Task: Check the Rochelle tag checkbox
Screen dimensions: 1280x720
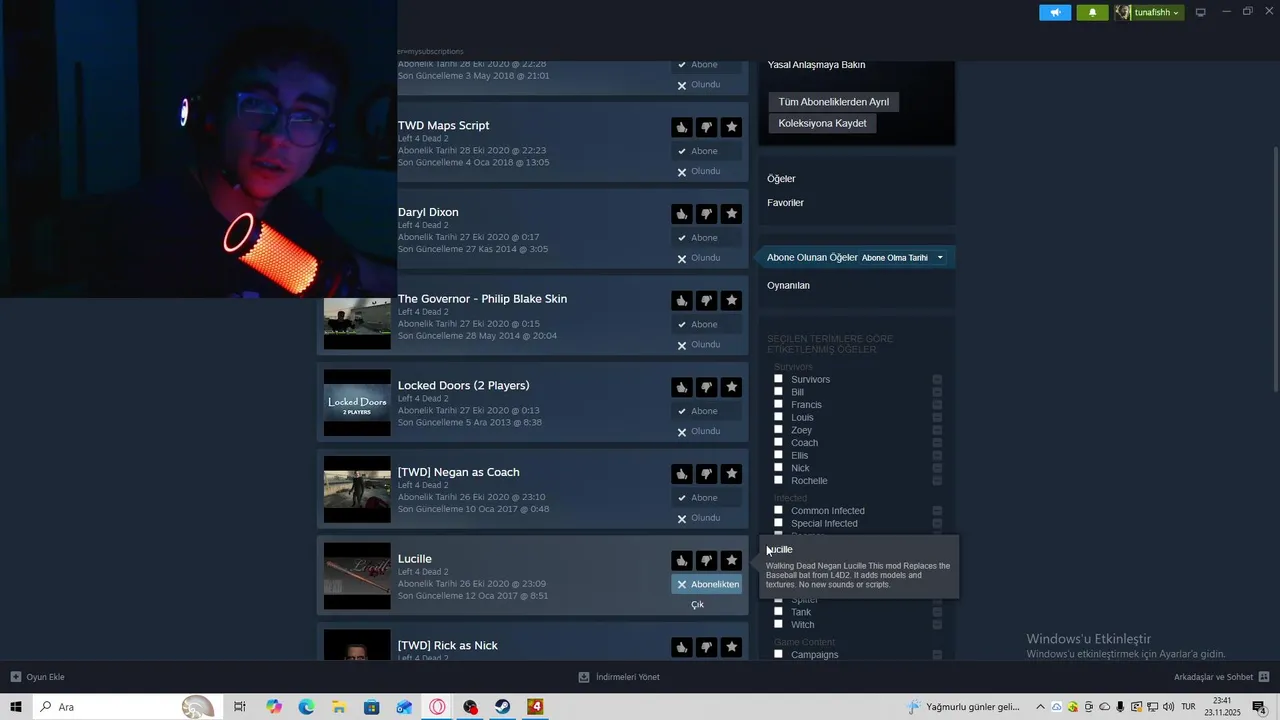Action: point(778,480)
